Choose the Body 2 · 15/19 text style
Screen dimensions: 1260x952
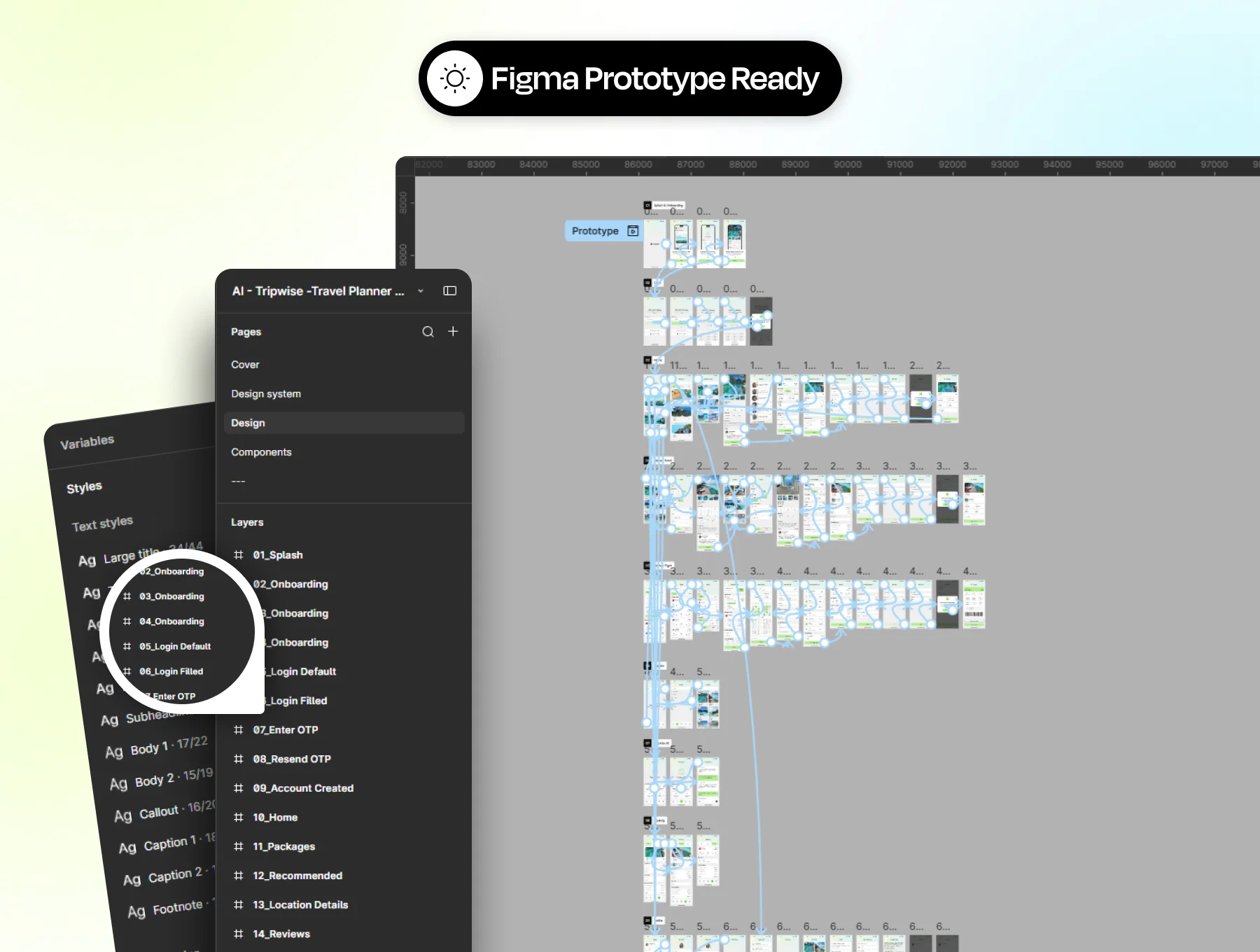pyautogui.click(x=174, y=777)
